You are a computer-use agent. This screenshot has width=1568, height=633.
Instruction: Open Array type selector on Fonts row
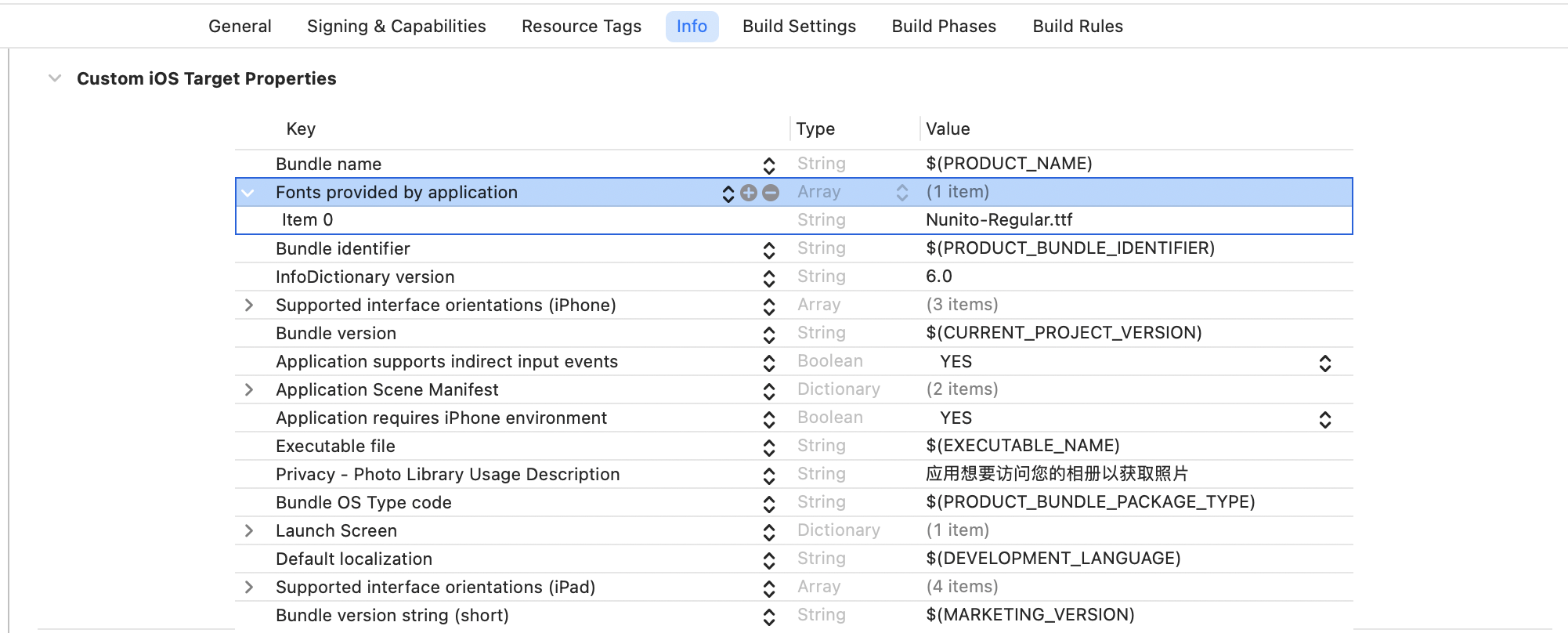[x=901, y=193]
